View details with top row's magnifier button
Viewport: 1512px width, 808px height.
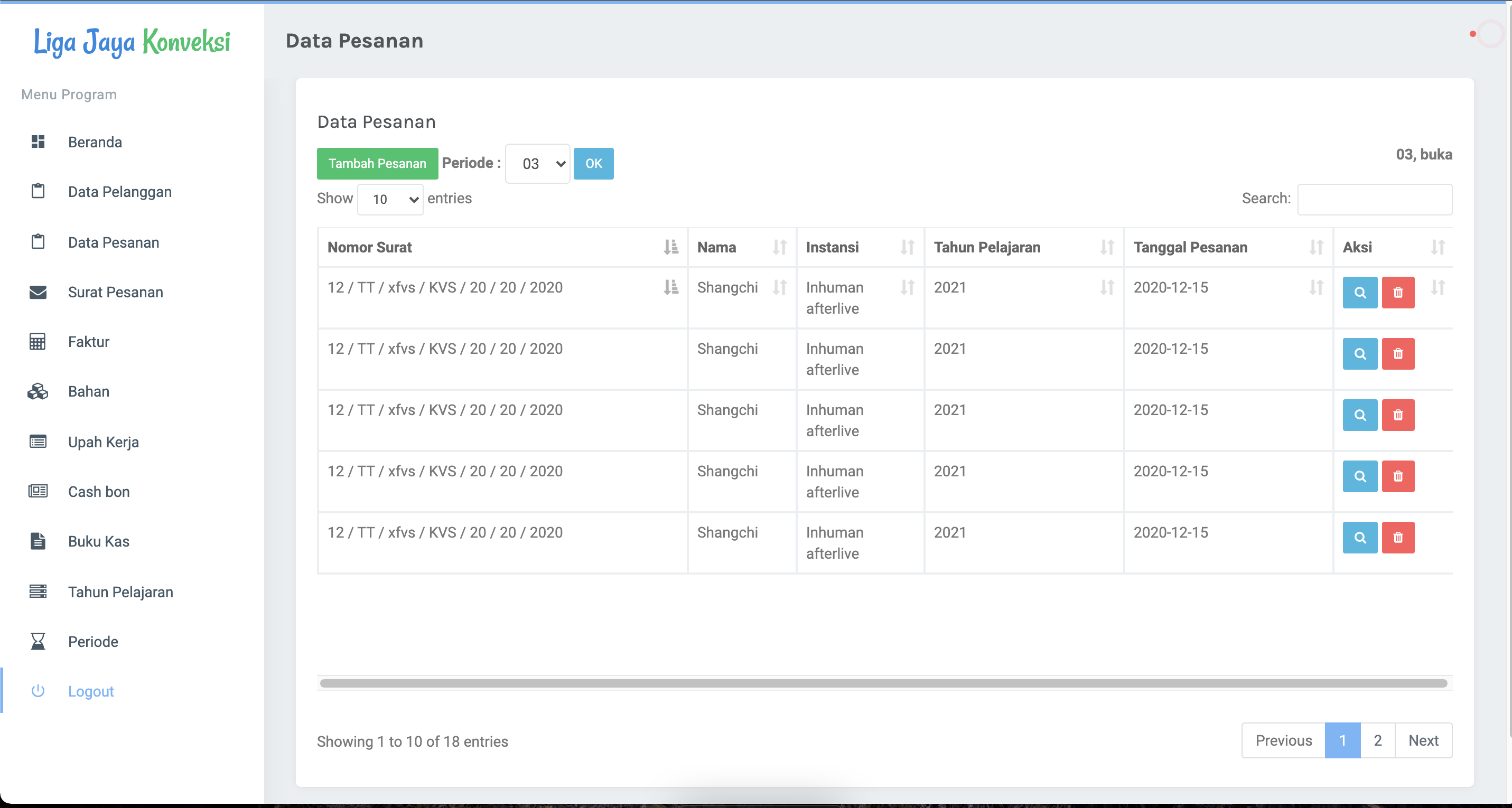tap(1360, 292)
